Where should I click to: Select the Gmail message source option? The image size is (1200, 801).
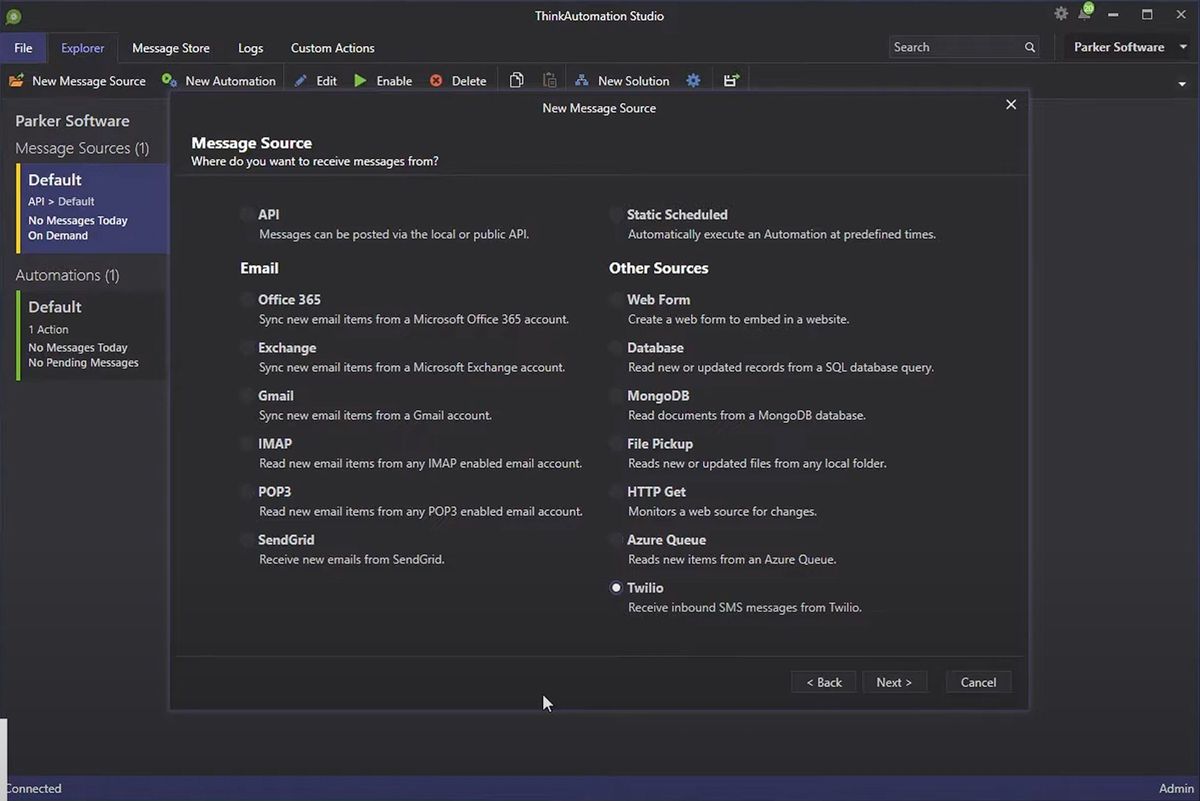point(247,396)
